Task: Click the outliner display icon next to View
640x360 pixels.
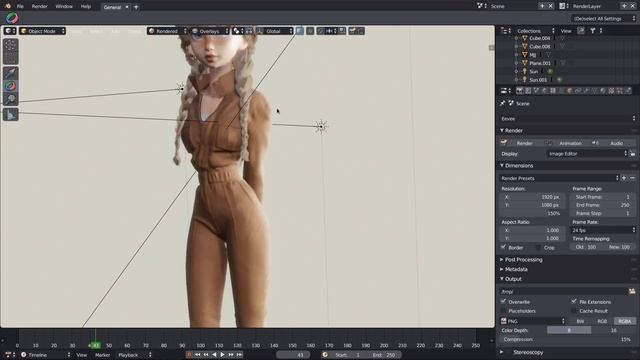Action: tap(581, 31)
